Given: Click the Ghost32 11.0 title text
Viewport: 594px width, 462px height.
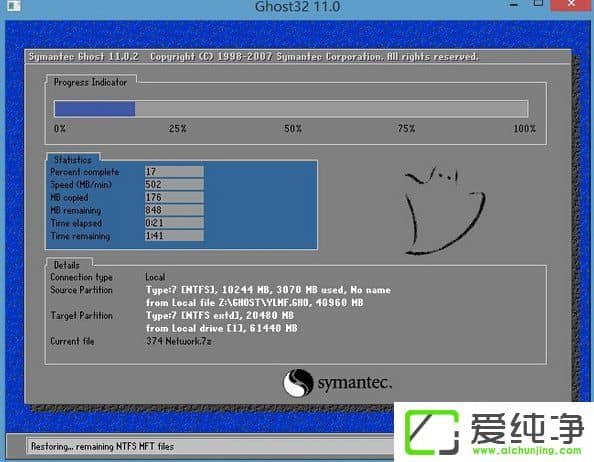Looking at the screenshot, I should click(297, 6).
